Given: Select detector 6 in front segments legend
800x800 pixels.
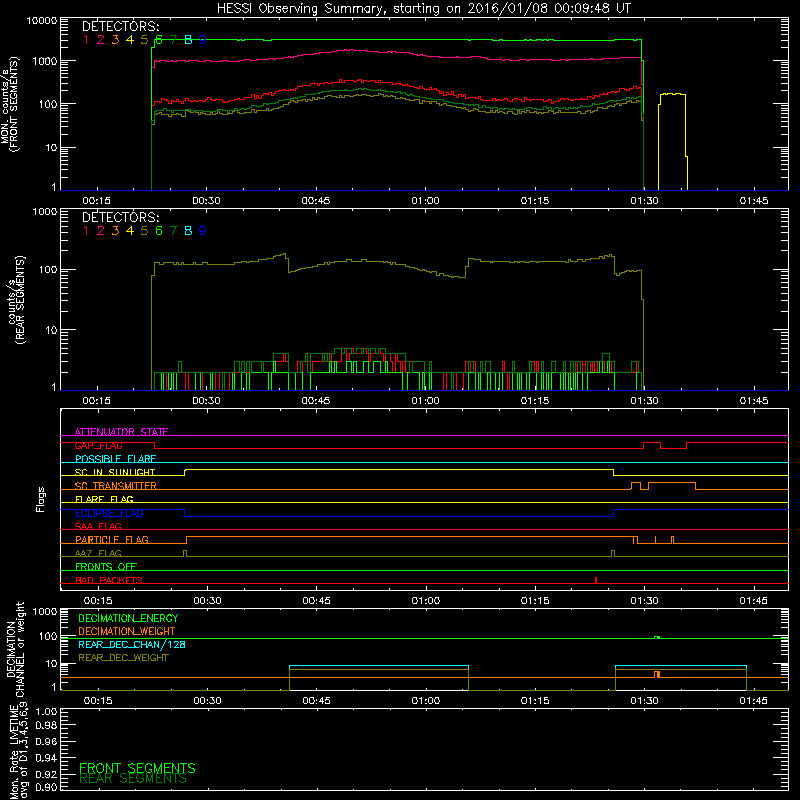Looking at the screenshot, I should coord(159,40).
